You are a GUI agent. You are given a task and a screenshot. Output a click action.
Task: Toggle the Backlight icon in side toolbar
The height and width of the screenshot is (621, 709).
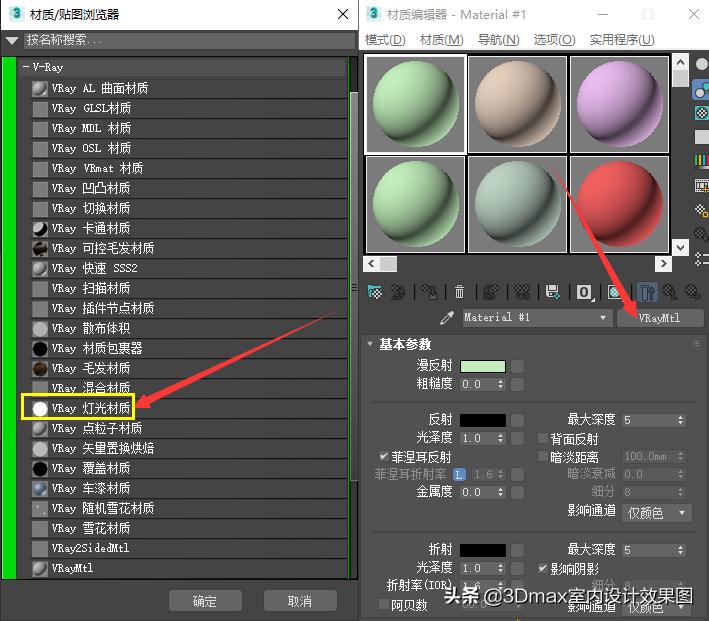pos(701,90)
